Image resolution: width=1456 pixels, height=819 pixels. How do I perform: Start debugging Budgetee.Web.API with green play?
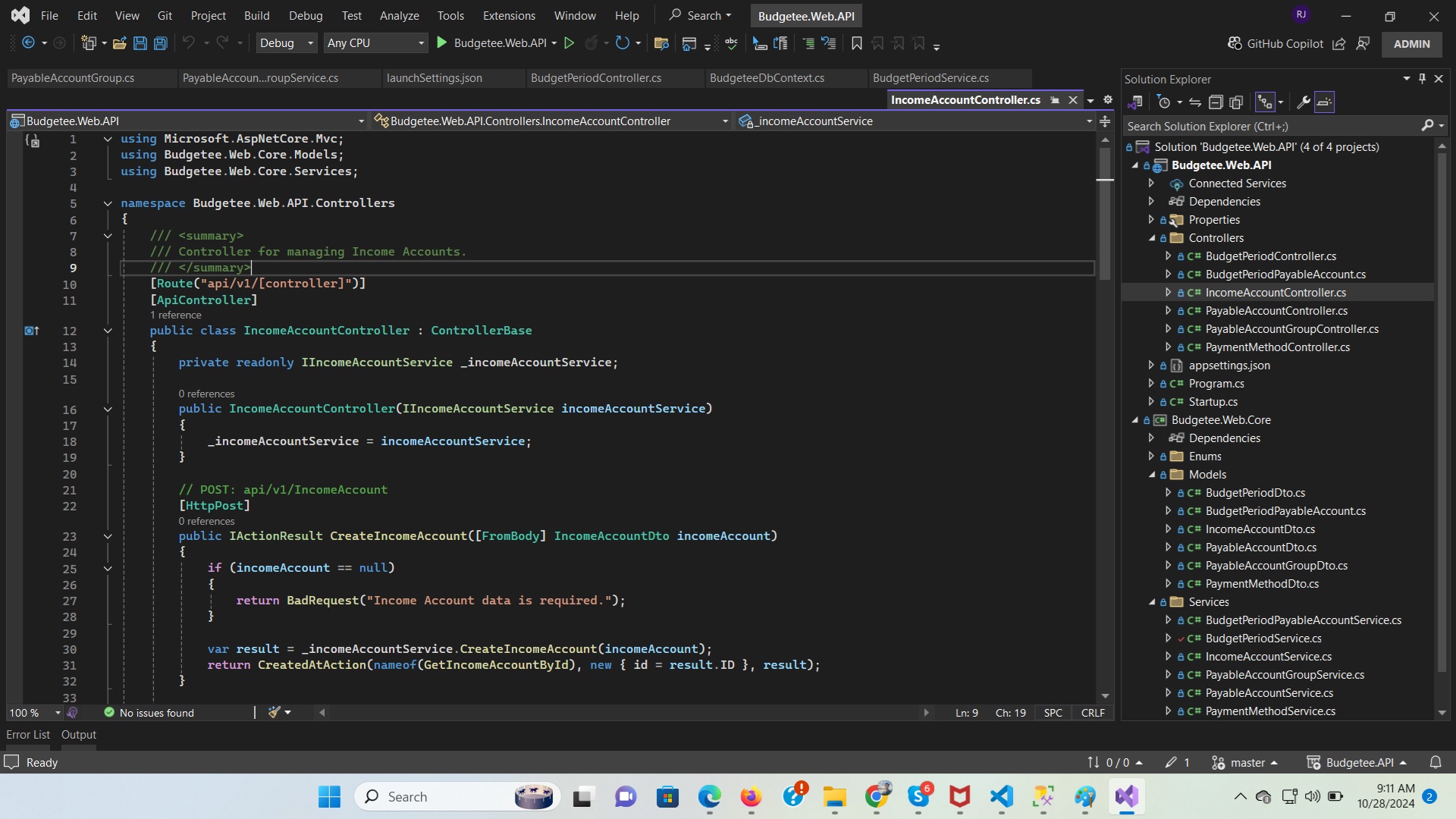coord(442,43)
